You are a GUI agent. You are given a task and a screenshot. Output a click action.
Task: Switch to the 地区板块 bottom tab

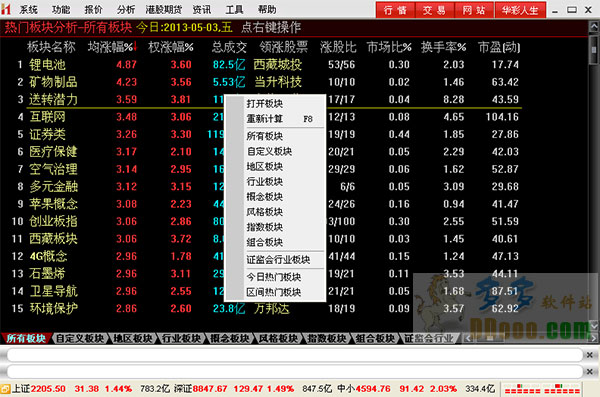click(133, 338)
